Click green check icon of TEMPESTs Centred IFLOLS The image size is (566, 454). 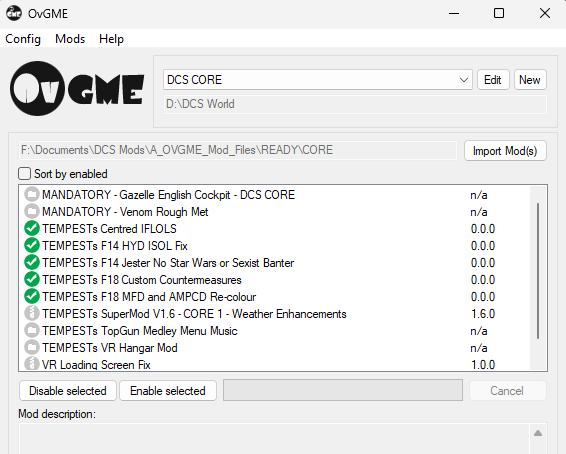(x=32, y=228)
